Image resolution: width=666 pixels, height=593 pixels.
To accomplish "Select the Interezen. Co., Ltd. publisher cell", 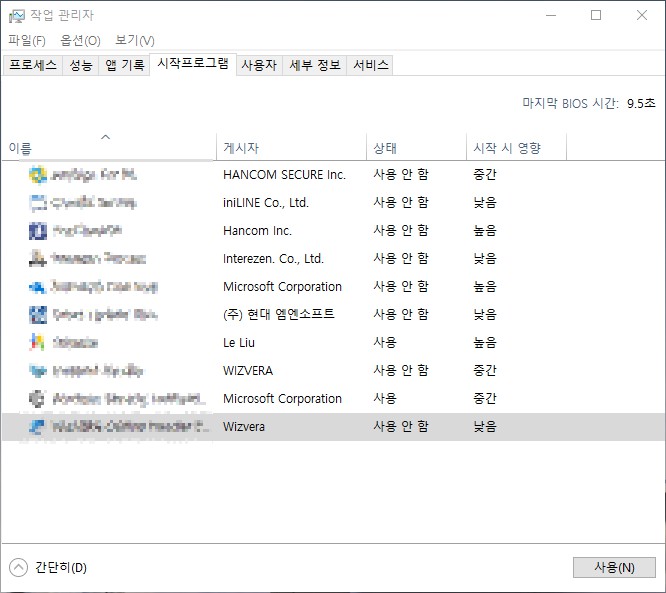I will pyautogui.click(x=274, y=259).
